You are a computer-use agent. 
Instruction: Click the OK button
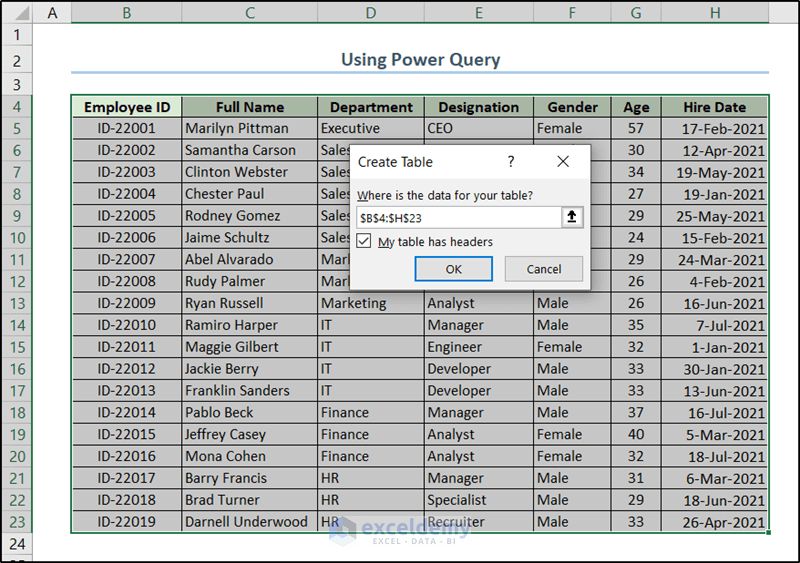tap(453, 269)
